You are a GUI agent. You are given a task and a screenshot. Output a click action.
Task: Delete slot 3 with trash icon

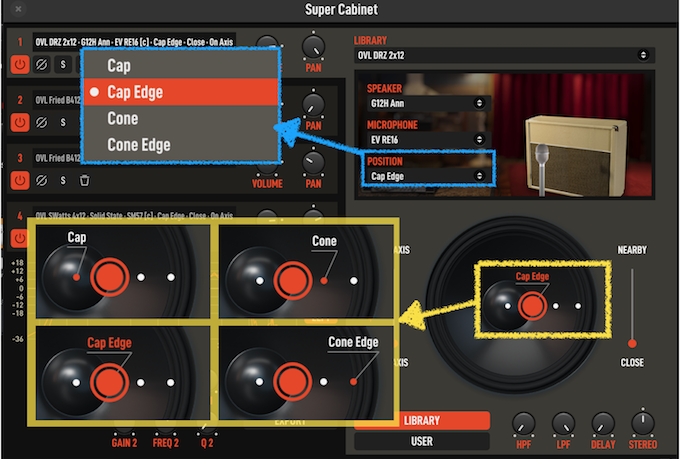tap(85, 180)
